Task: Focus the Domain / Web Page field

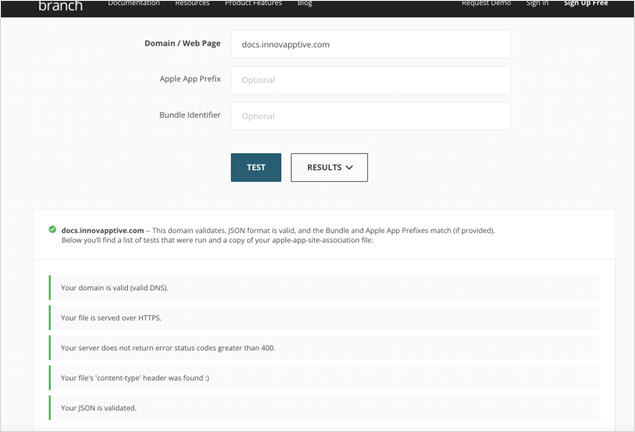Action: [x=370, y=44]
